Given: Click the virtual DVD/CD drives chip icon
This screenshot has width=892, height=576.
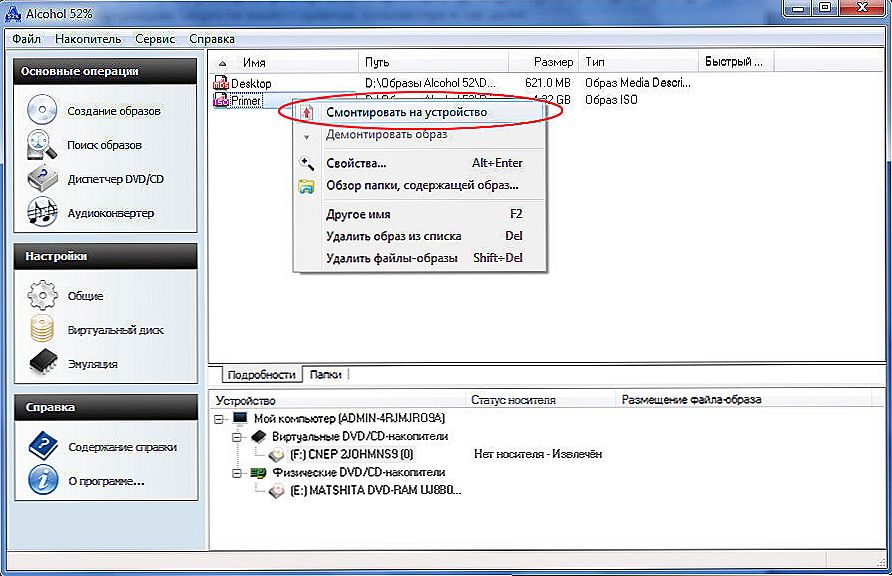Looking at the screenshot, I should pyautogui.click(x=259, y=436).
